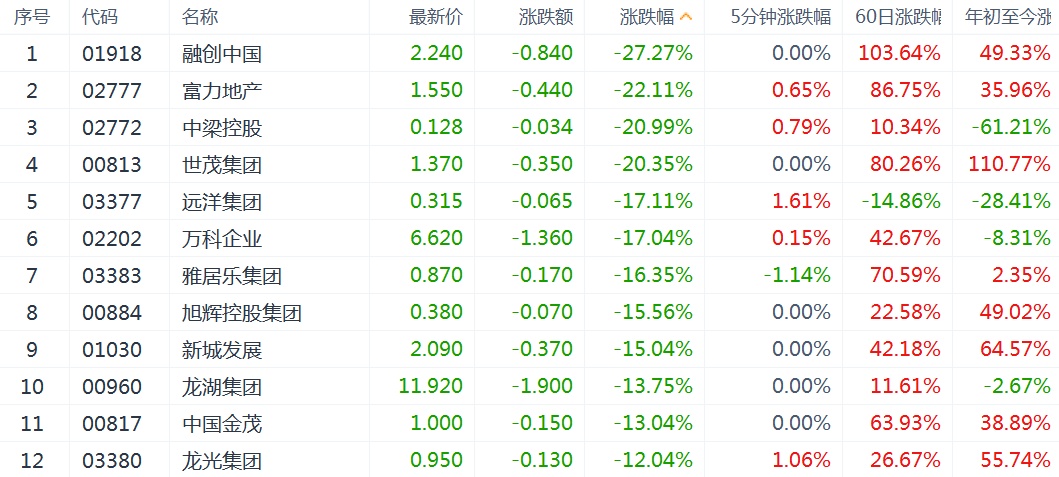Open 旭辉控股集团 stock details
The width and height of the screenshot is (1059, 477).
(x=242, y=313)
